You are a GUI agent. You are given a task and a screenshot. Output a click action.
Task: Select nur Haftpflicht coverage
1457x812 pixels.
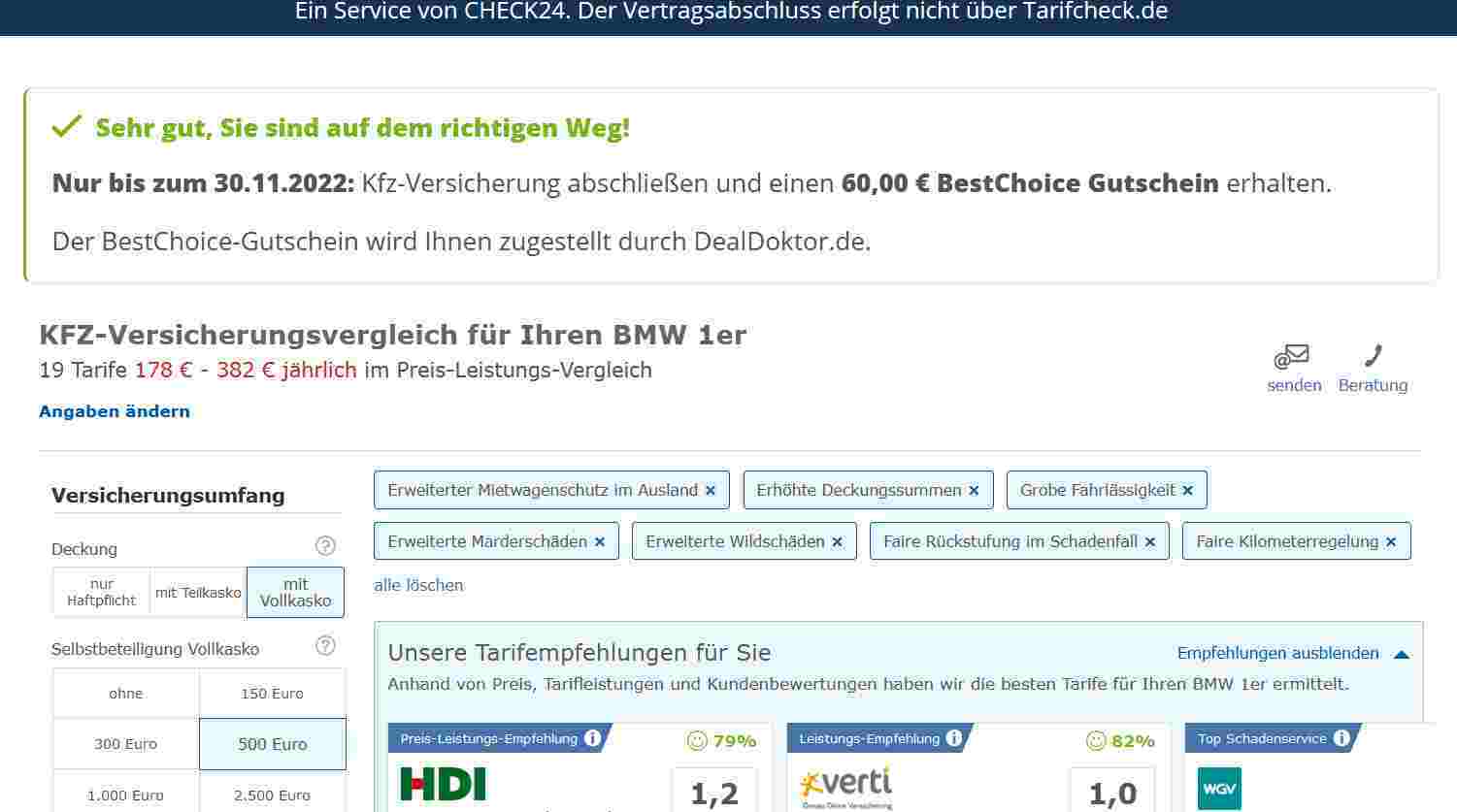point(102,592)
